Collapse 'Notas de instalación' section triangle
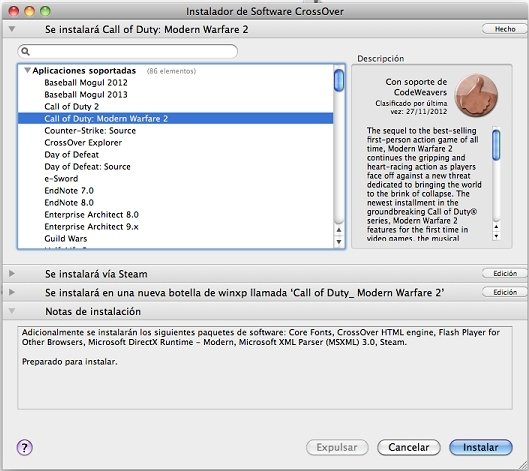The width and height of the screenshot is (529, 471). pos(12,311)
